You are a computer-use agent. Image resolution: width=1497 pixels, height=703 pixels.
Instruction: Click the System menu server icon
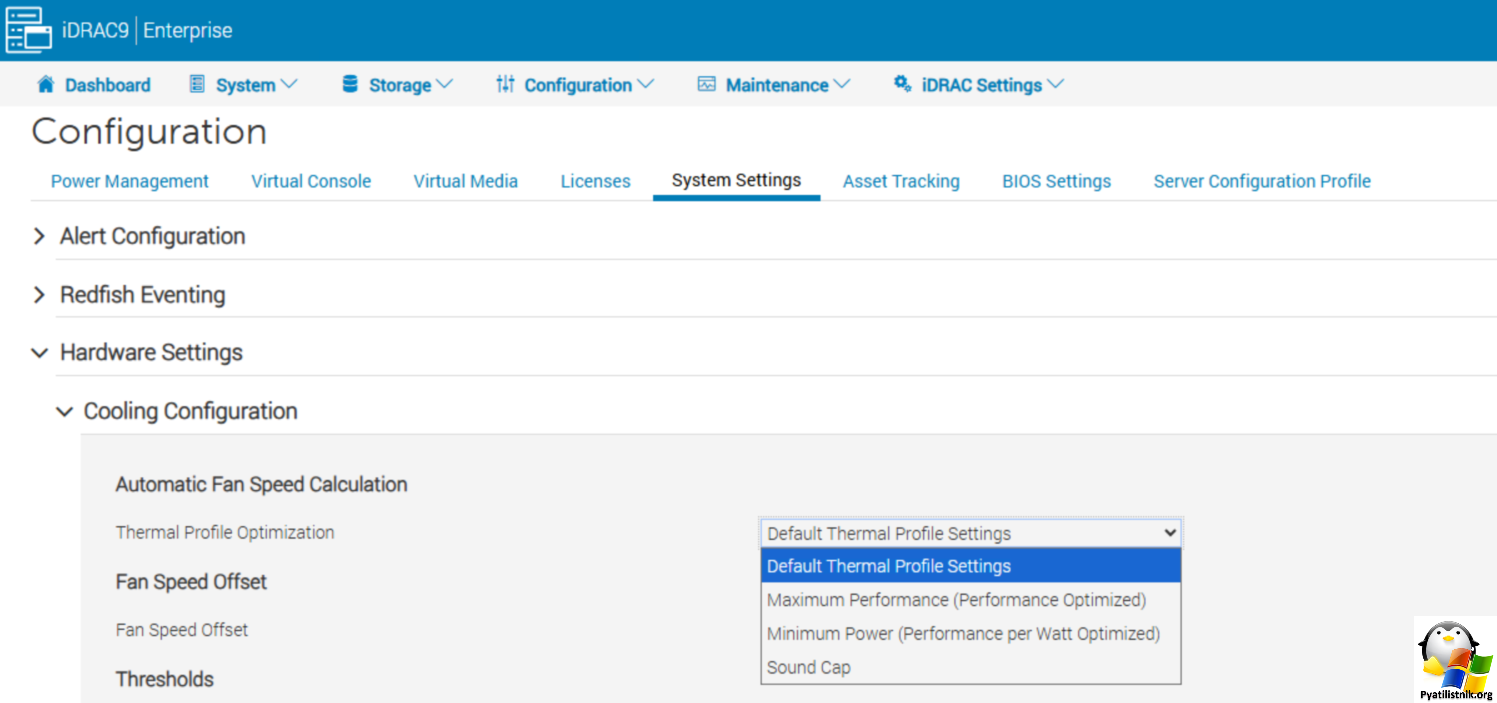(197, 85)
